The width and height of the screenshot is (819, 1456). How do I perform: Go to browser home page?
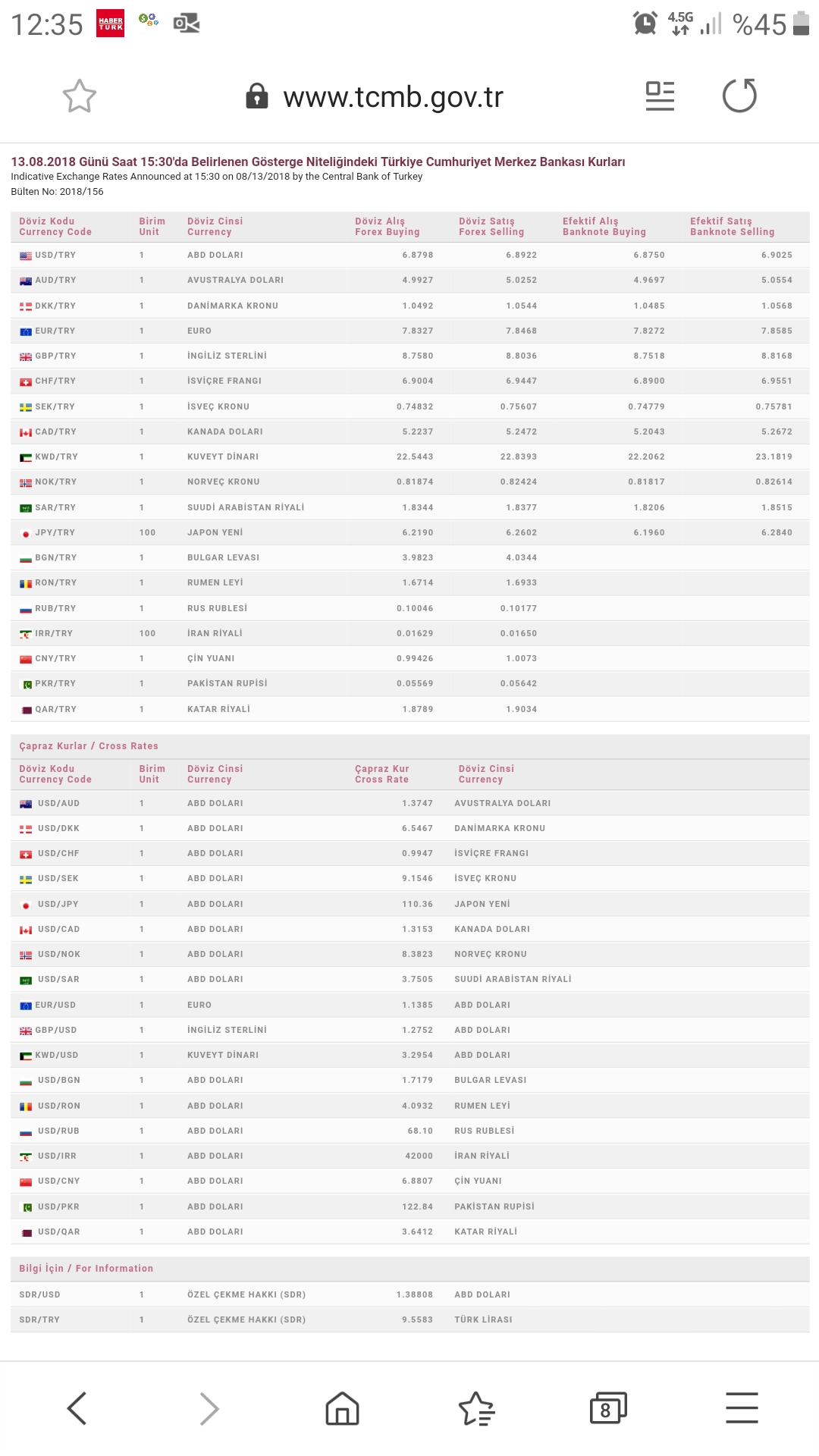click(x=342, y=1408)
